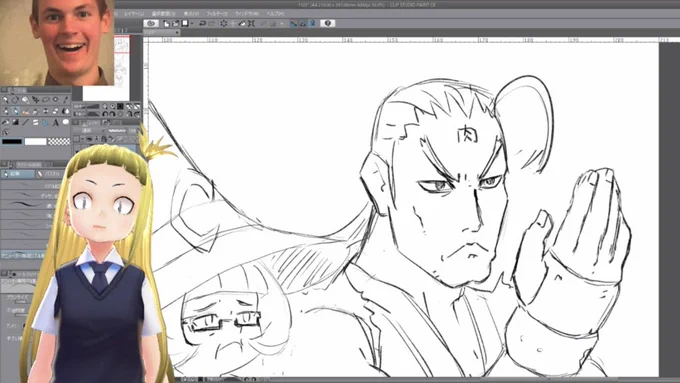Click the change palette color box in layer panel

click(76, 139)
